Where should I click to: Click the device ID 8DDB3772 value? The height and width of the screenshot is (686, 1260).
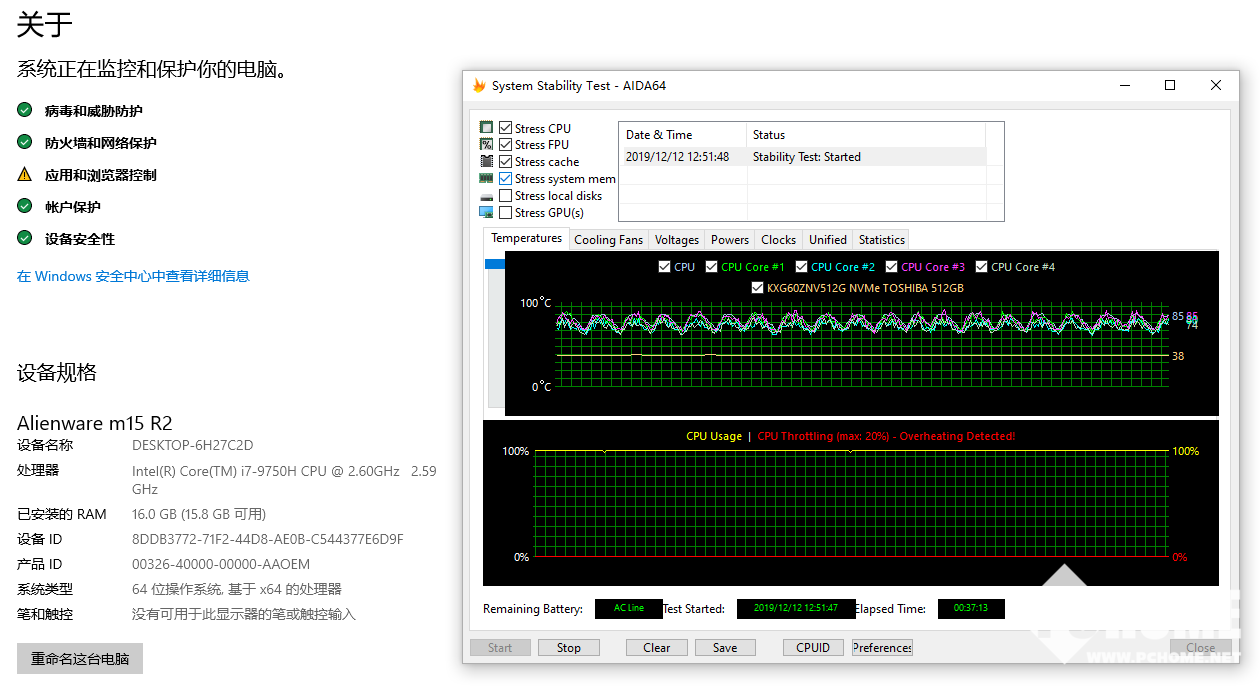click(x=268, y=539)
